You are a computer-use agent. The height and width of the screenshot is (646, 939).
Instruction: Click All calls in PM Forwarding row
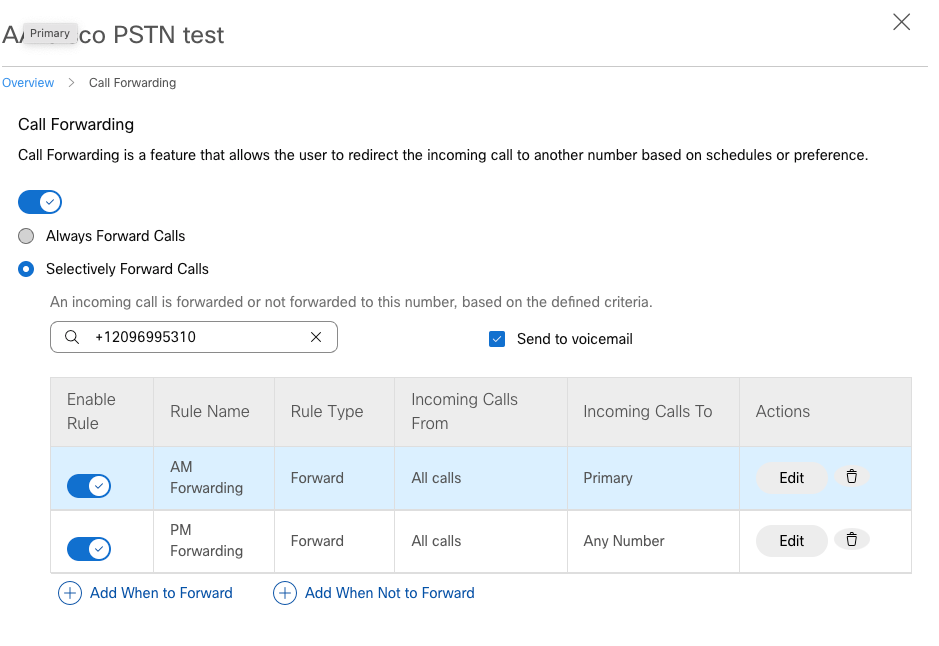pos(436,541)
